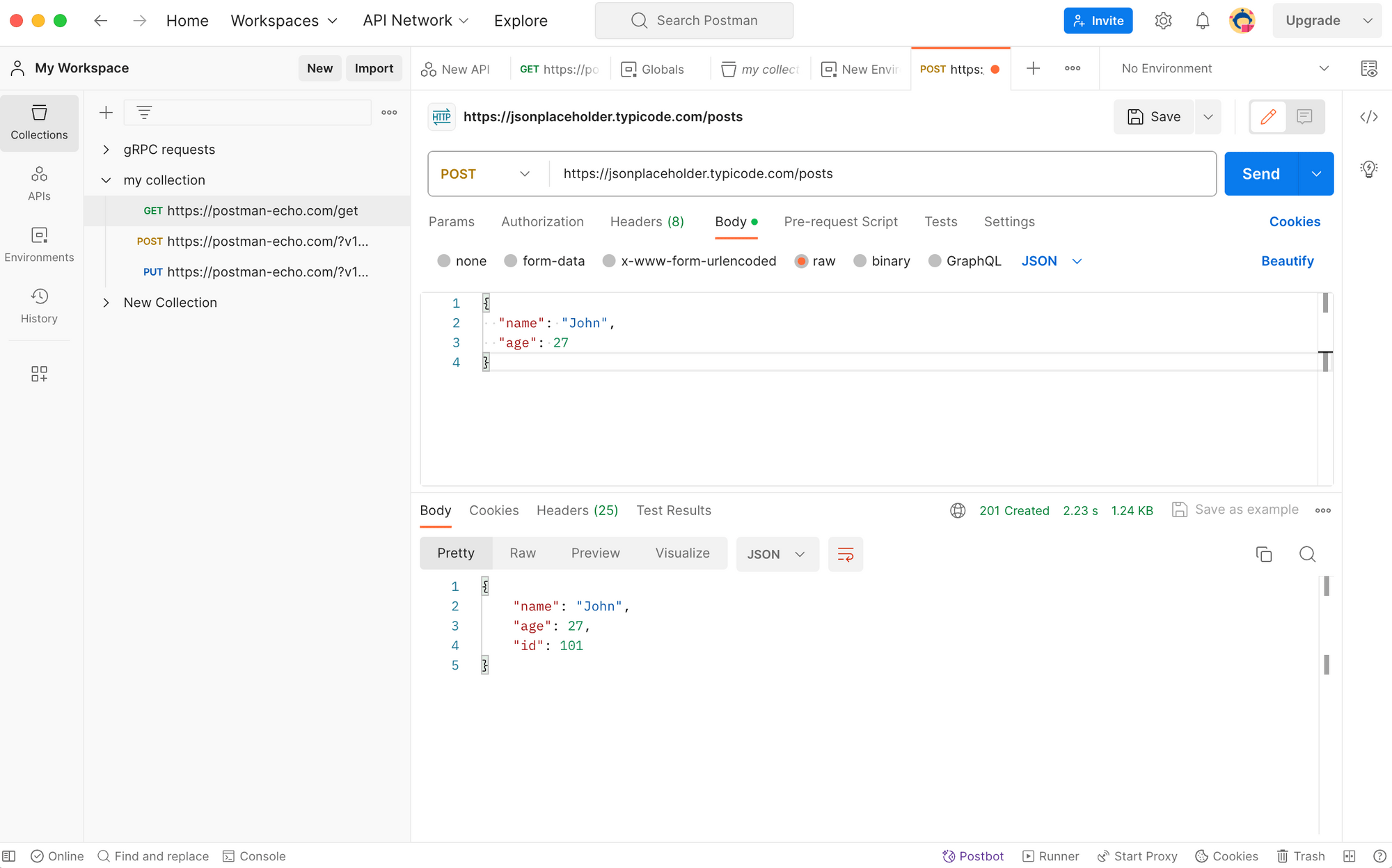Select the GraphQL body type
This screenshot has width=1392, height=868.
tap(965, 261)
